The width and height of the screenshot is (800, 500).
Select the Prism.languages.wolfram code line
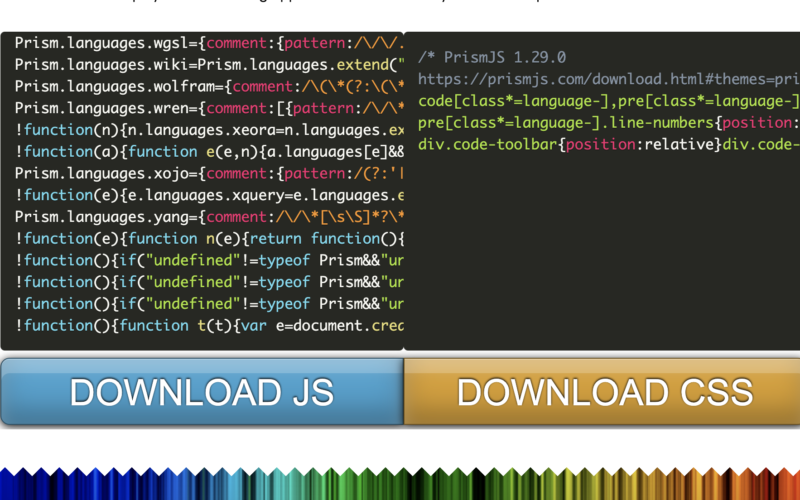click(209, 87)
